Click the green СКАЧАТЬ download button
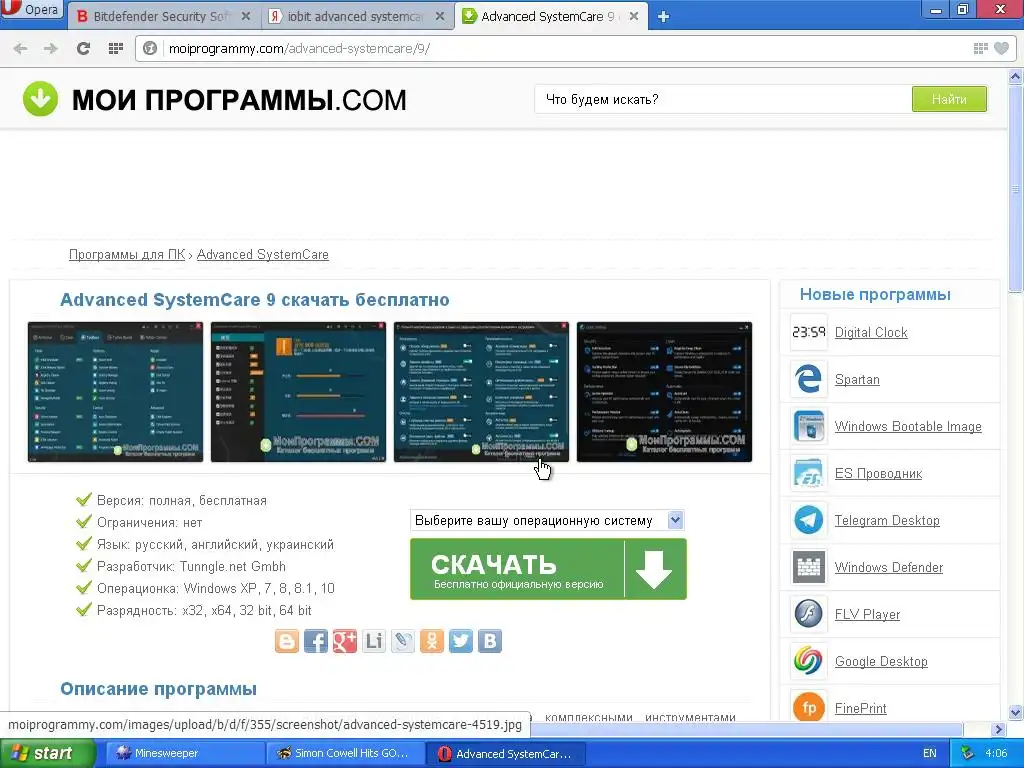This screenshot has height=768, width=1024. (x=549, y=569)
